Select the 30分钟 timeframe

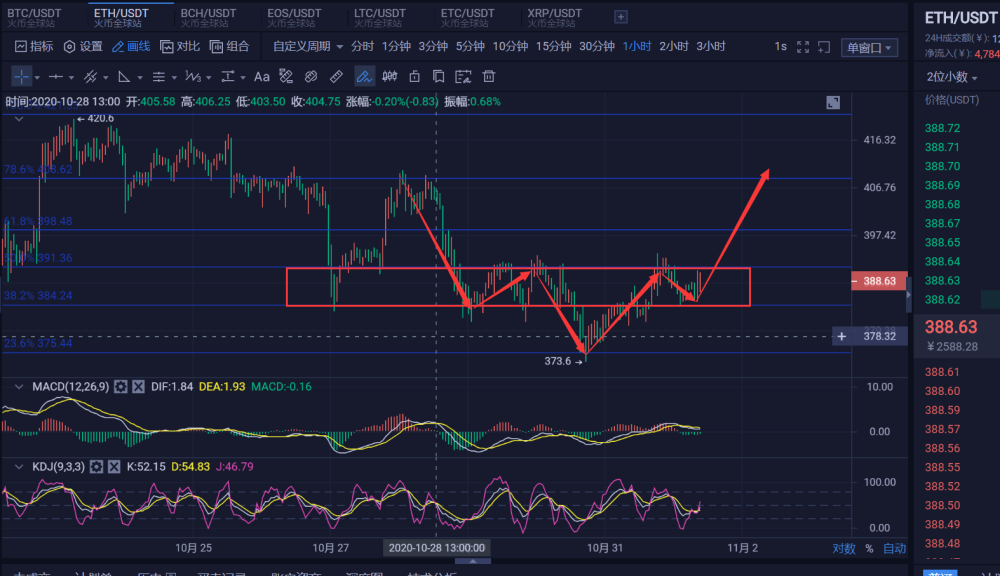597,47
